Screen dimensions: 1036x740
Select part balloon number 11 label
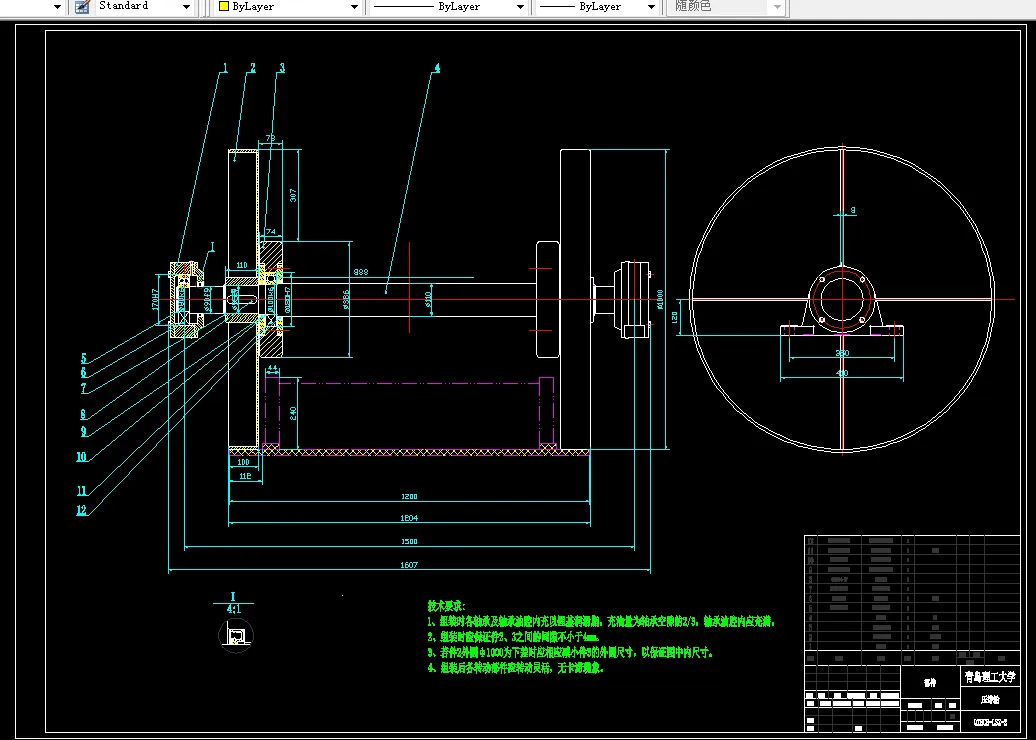click(x=81, y=490)
